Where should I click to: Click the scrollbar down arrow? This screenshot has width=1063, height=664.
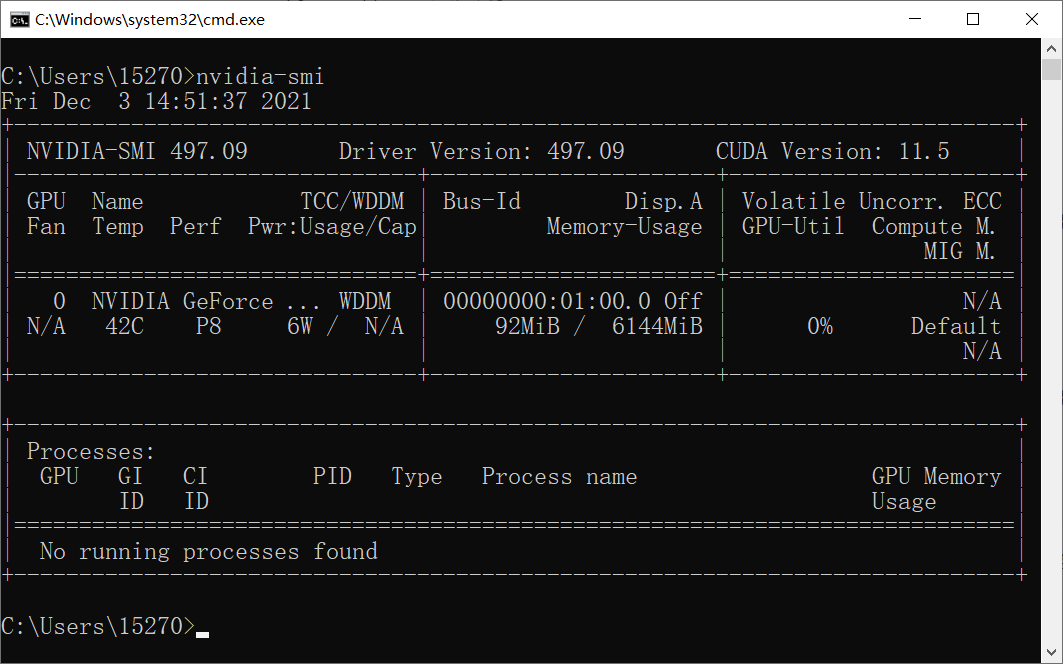pos(1051,653)
